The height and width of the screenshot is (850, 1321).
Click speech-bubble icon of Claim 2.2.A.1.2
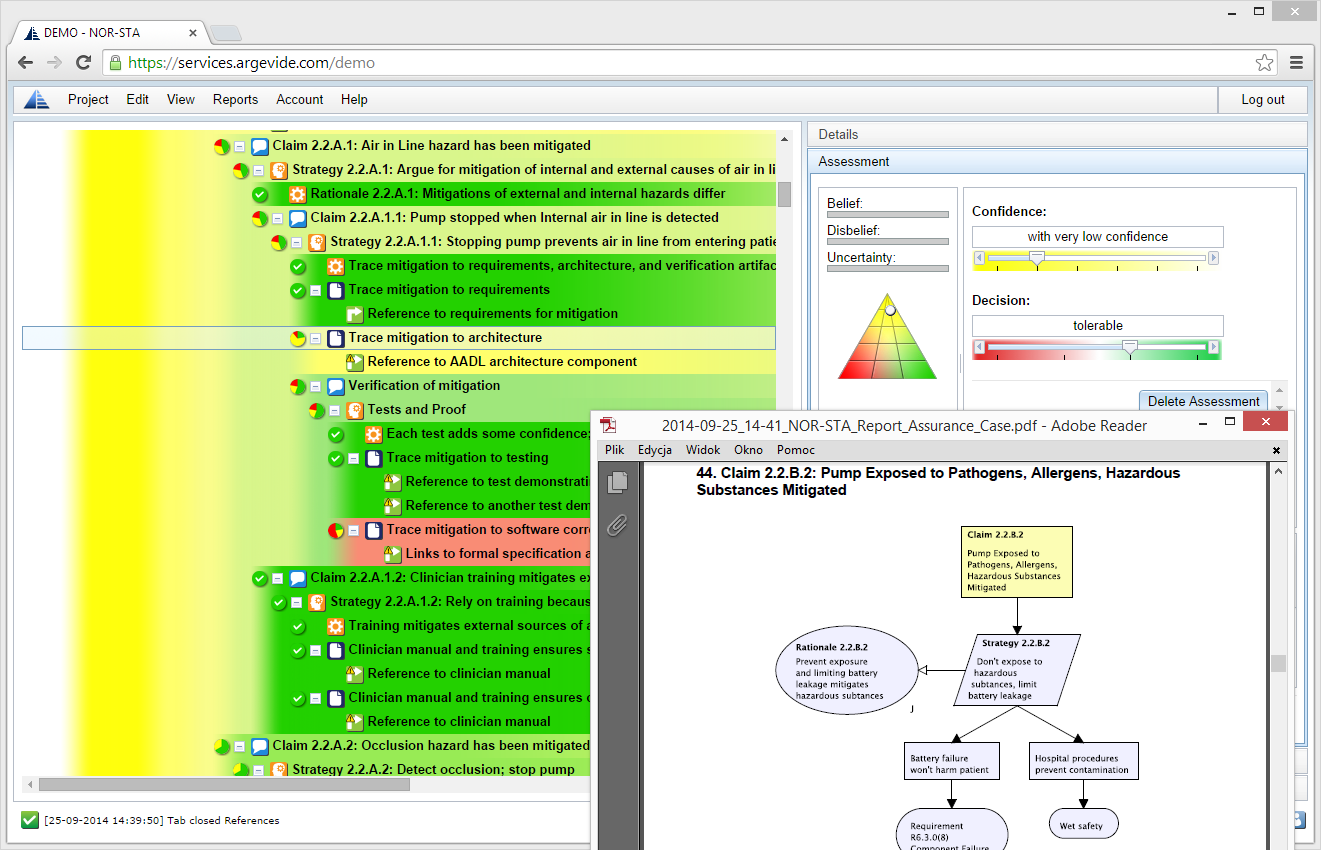(x=298, y=578)
